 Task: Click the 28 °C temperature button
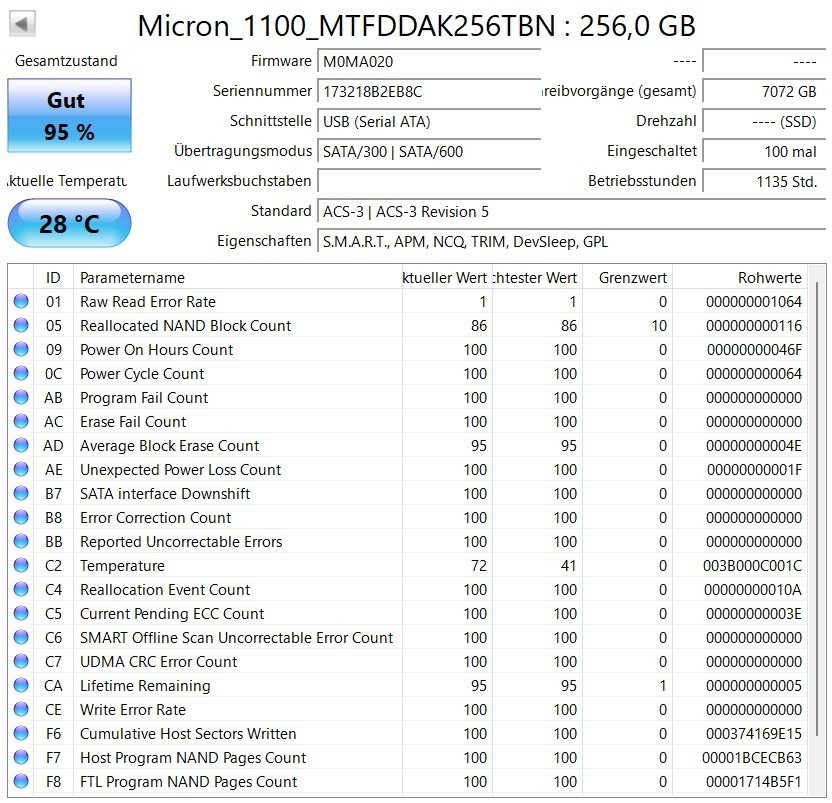pyautogui.click(x=70, y=223)
